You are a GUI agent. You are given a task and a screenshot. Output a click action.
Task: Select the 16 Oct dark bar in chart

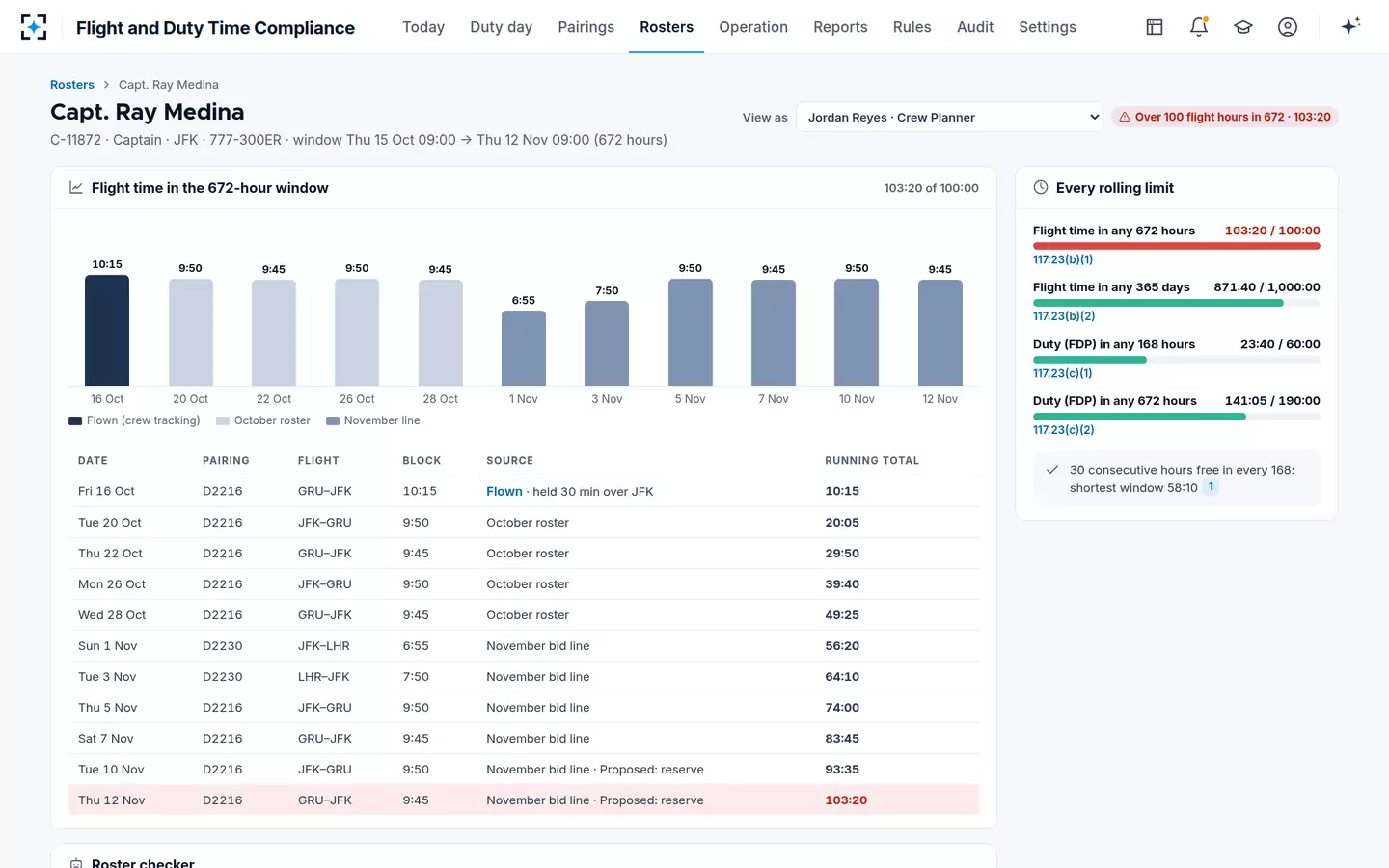[107, 331]
